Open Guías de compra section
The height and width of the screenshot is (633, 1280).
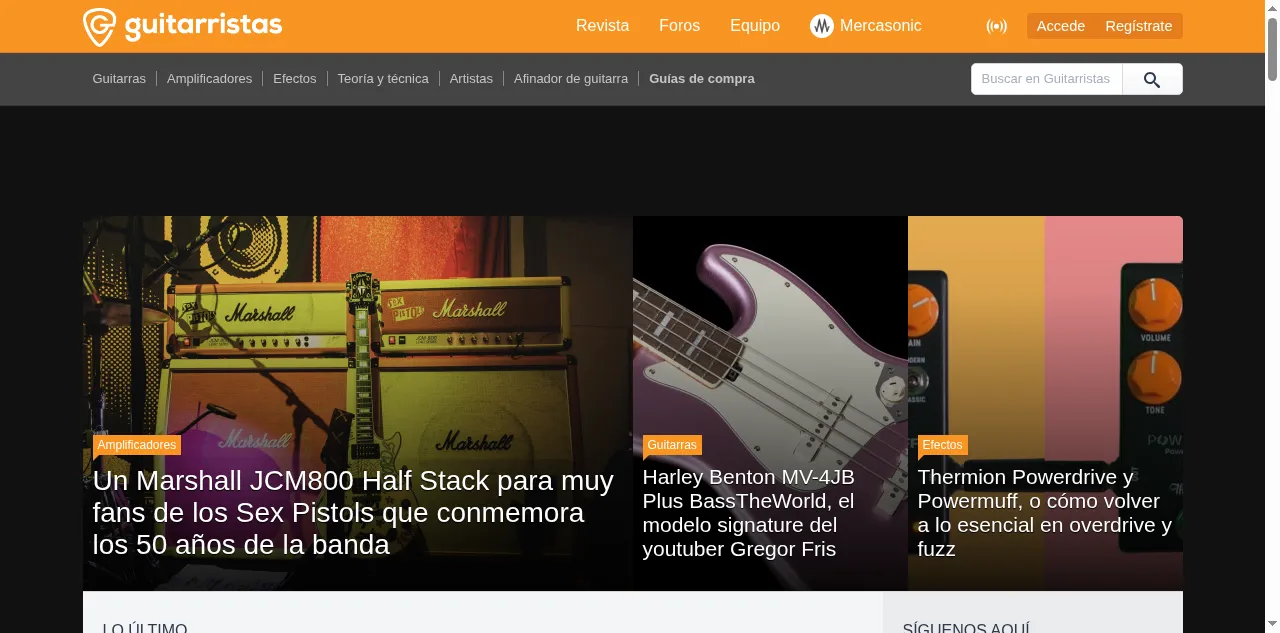702,78
